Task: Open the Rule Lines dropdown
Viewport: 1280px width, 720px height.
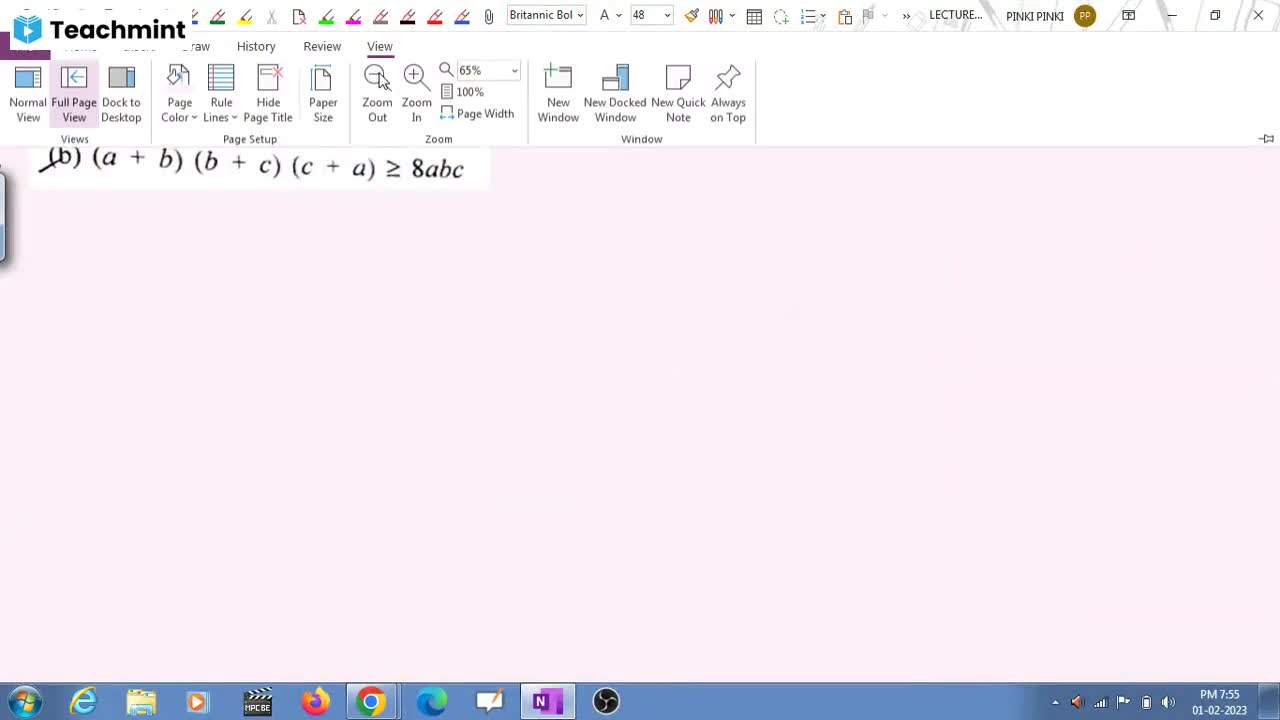Action: click(221, 95)
